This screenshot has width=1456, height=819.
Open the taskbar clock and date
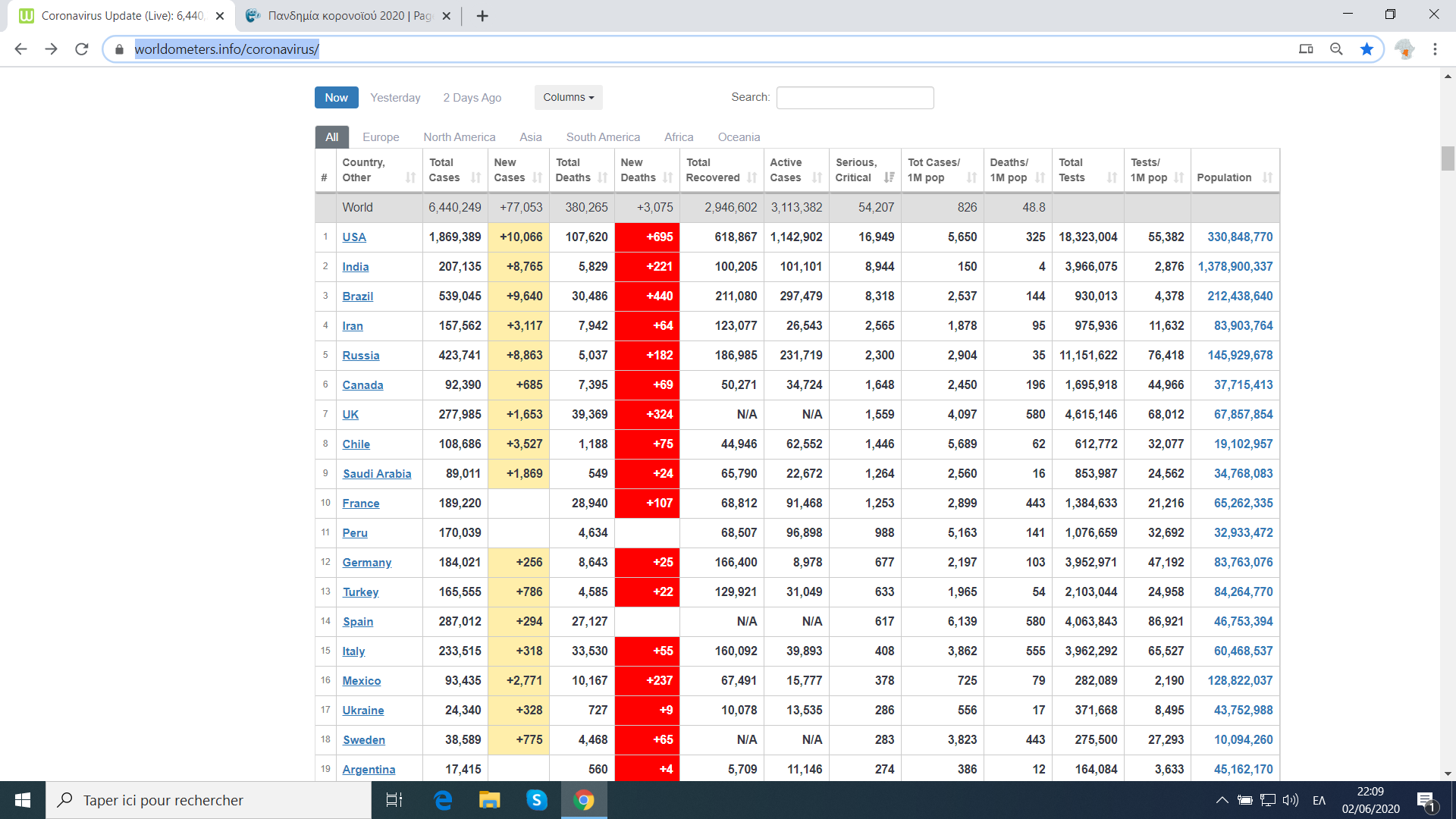[x=1370, y=800]
